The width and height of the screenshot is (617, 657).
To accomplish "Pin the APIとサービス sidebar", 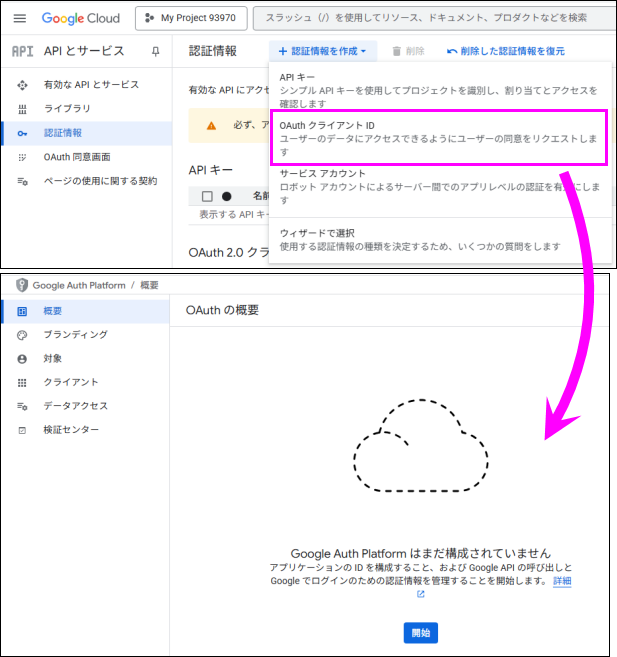I will (x=155, y=52).
